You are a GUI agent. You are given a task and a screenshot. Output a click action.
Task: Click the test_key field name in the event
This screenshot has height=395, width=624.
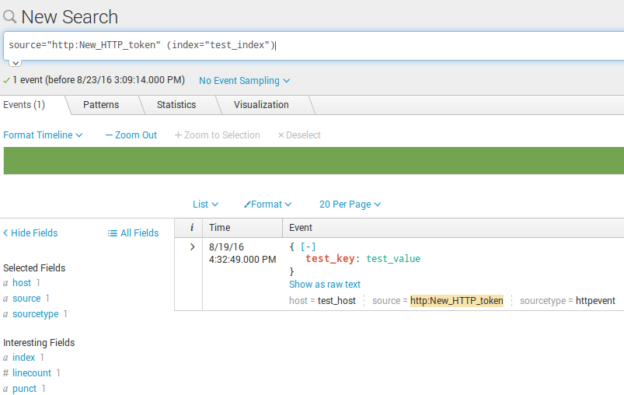coord(330,259)
